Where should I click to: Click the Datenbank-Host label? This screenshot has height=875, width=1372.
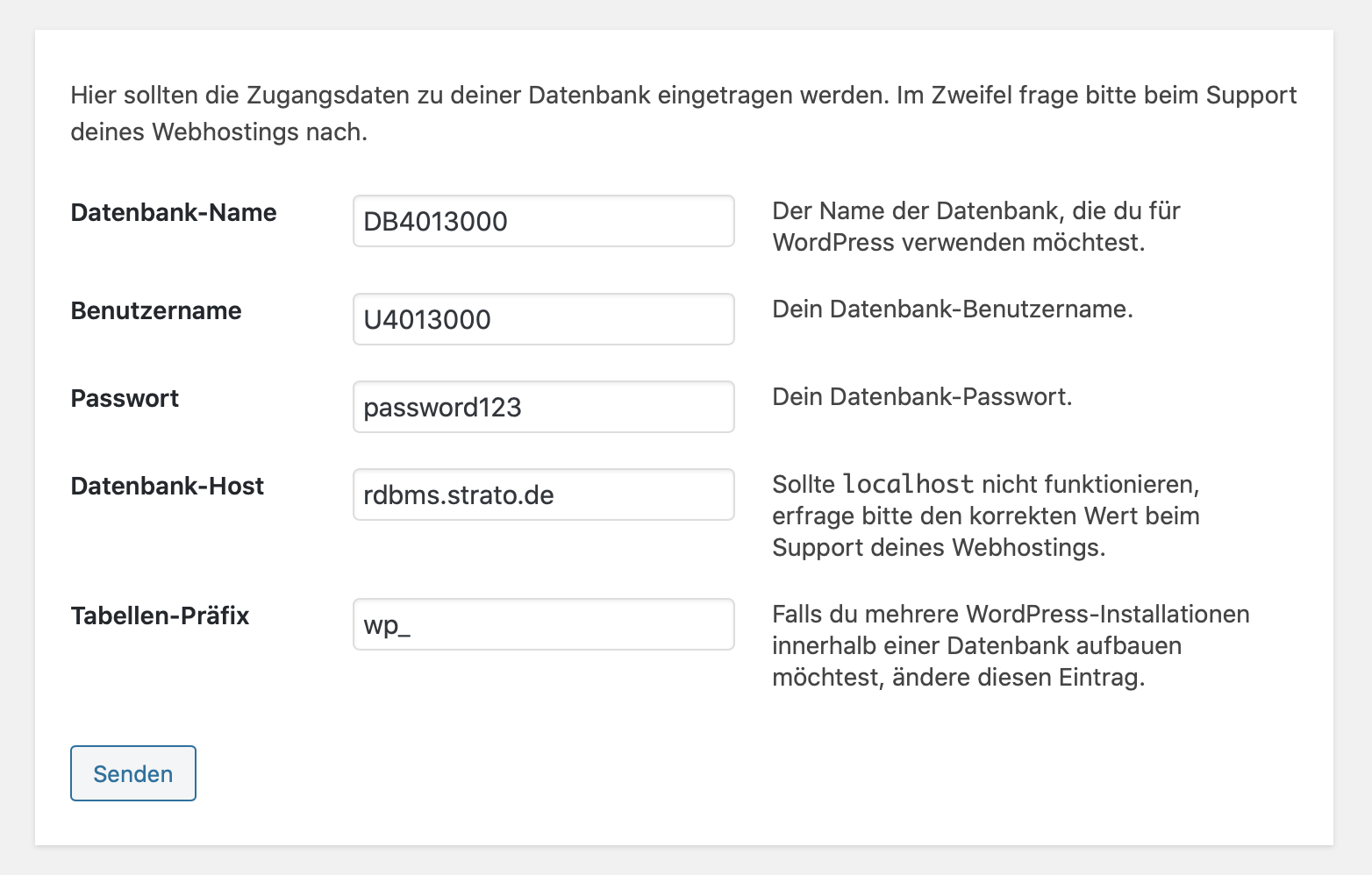(x=168, y=487)
